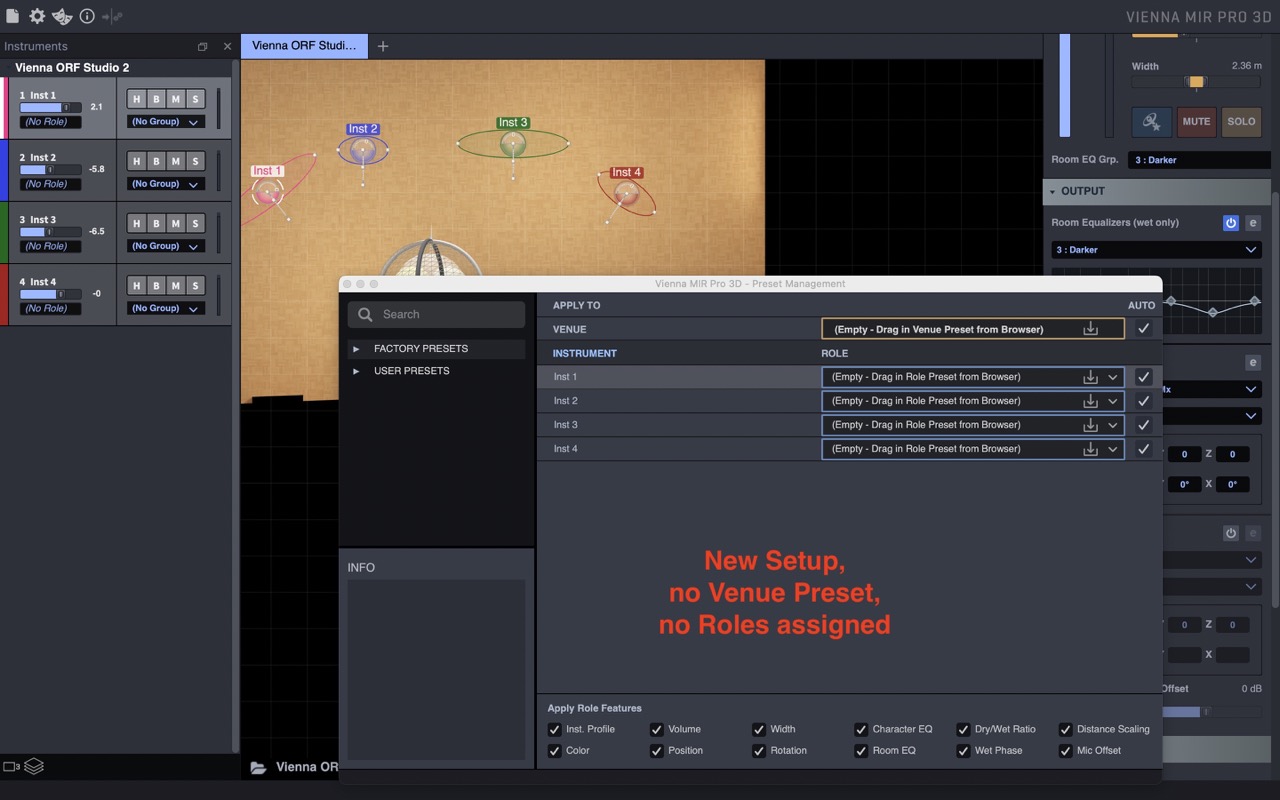This screenshot has height=800, width=1280.
Task: Click the Vienna ORF Studio 2 header
Action: tap(72, 68)
